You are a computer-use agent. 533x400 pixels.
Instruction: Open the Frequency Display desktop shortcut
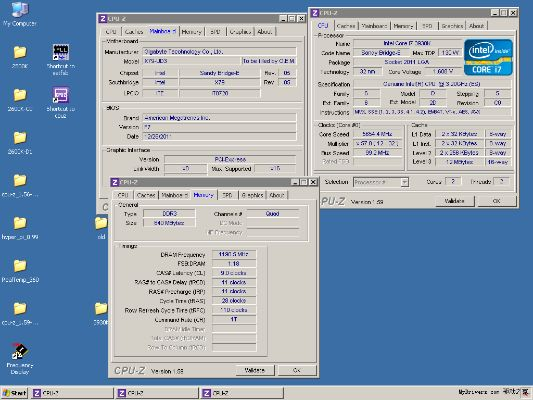(19, 359)
